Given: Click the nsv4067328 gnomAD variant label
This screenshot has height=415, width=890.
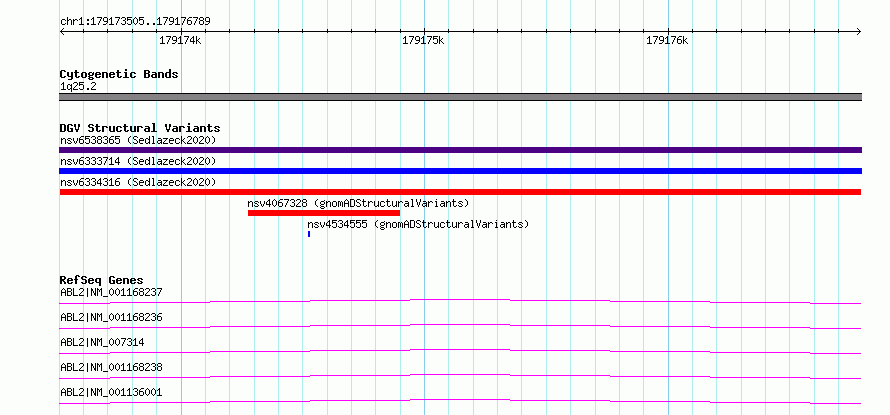Looking at the screenshot, I should click(358, 203).
